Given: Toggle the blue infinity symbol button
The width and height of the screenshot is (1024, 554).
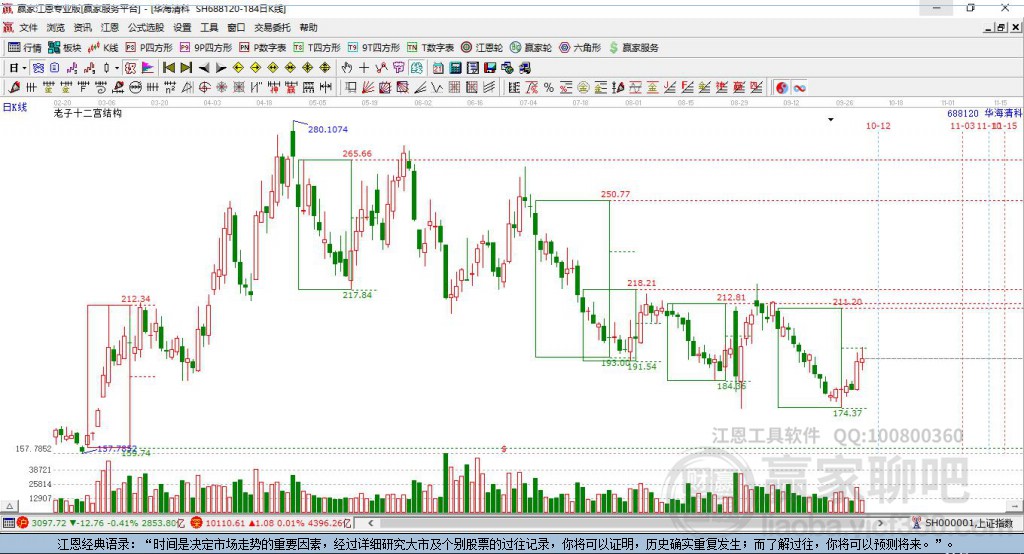Looking at the screenshot, I should point(799,87).
